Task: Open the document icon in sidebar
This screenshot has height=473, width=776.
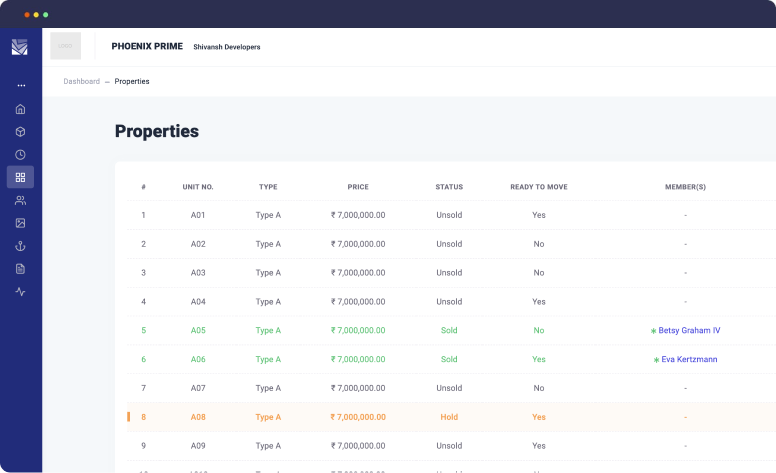Action: coord(20,269)
